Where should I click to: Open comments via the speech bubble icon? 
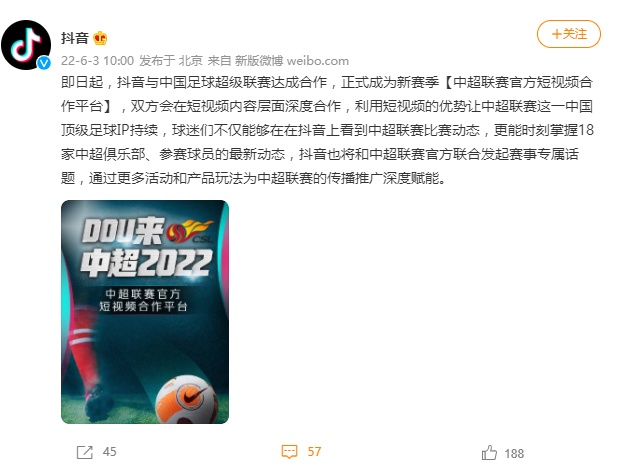coord(289,452)
